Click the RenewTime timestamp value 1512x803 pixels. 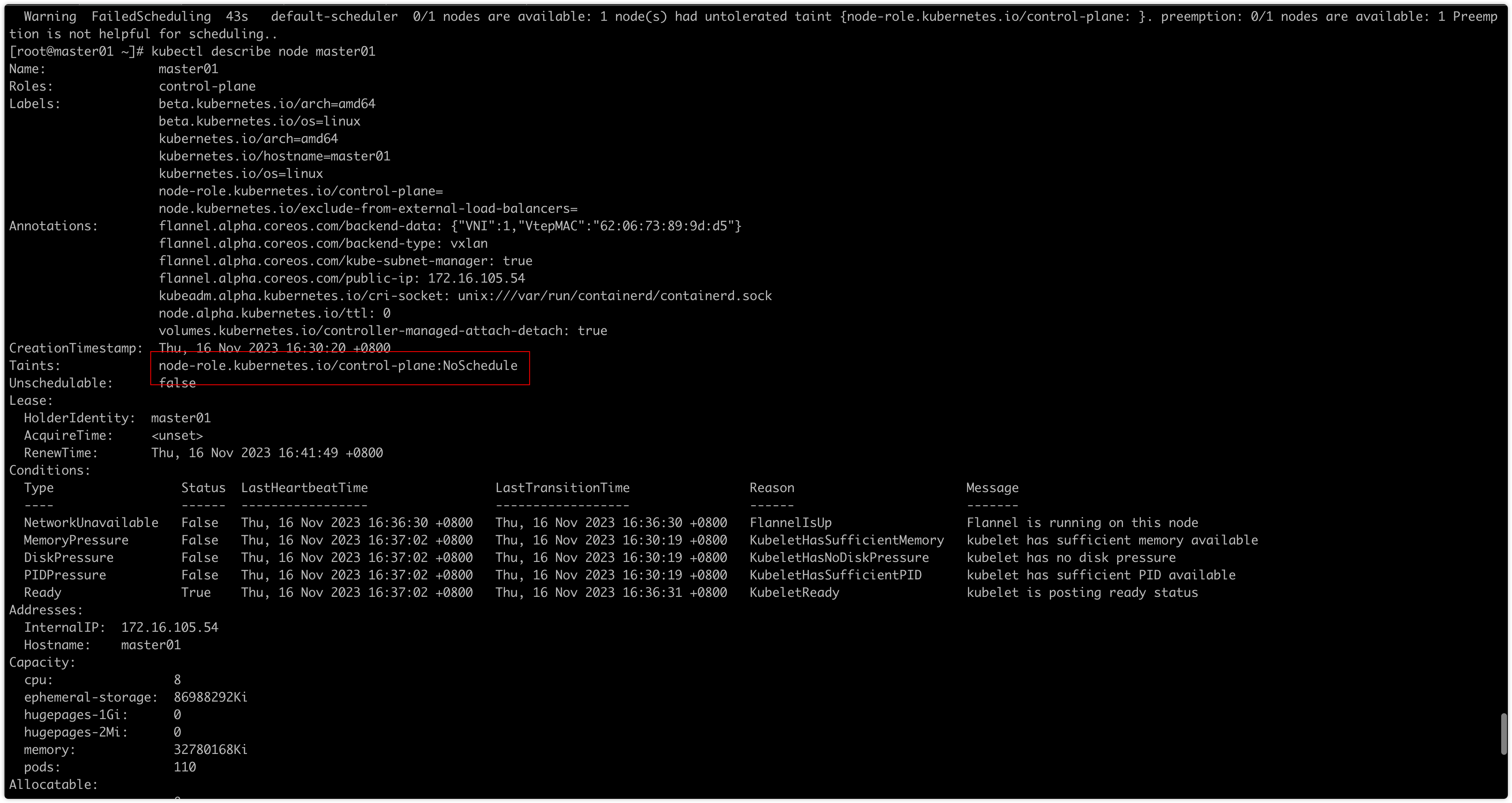[266, 453]
